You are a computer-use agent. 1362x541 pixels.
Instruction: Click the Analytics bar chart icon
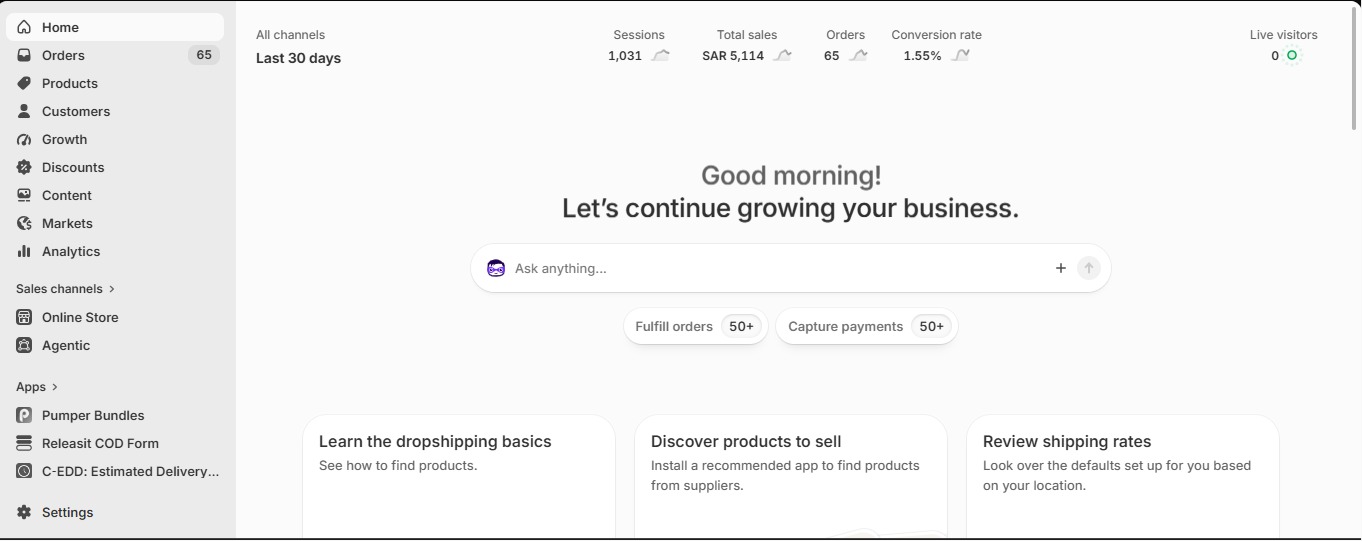[24, 251]
